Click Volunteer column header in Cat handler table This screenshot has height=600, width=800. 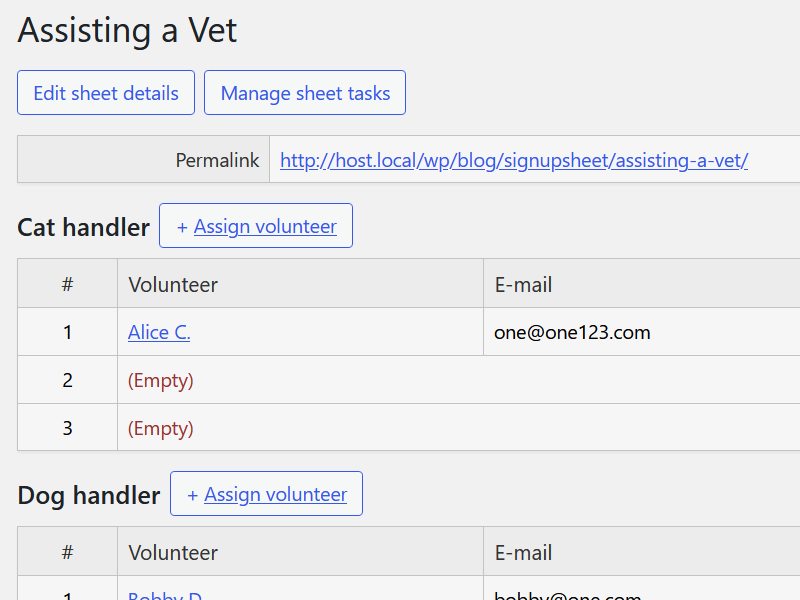[173, 284]
